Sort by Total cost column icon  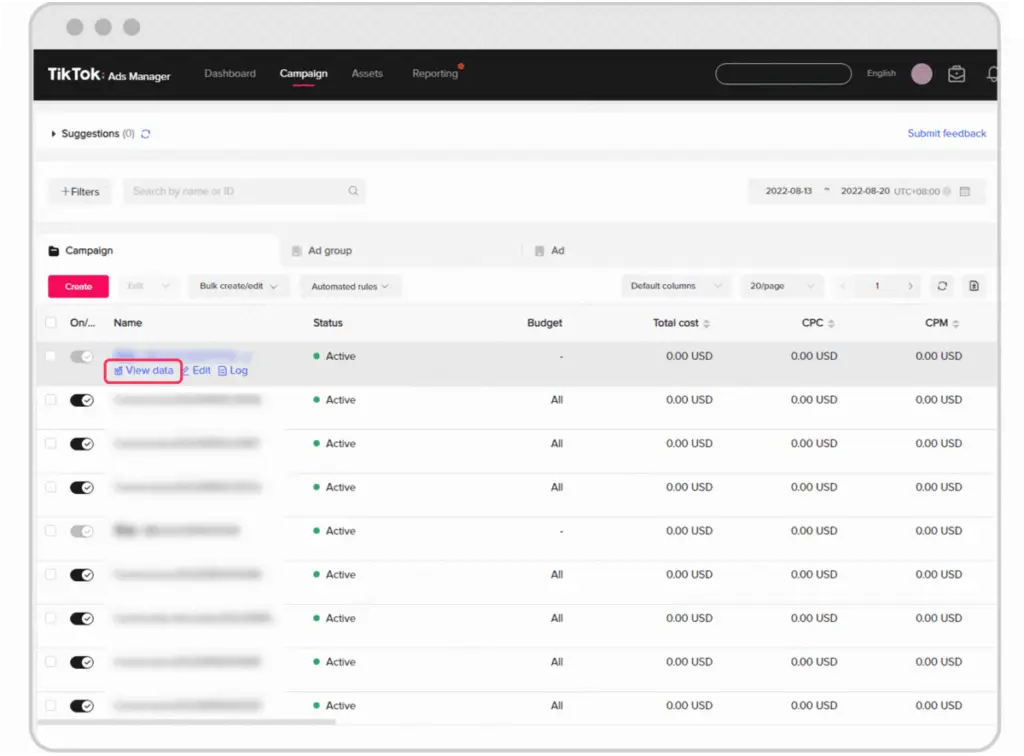click(707, 324)
